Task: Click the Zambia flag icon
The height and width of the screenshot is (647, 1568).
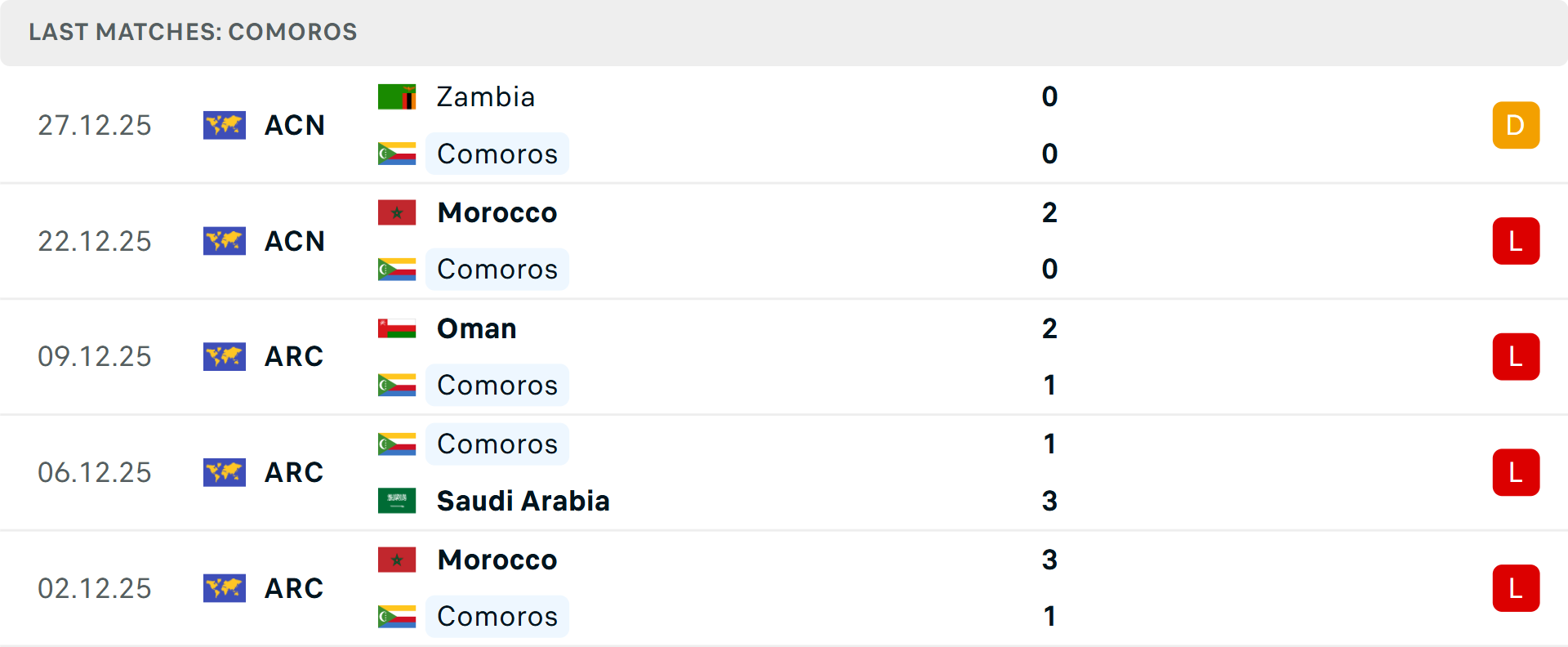Action: [x=397, y=97]
